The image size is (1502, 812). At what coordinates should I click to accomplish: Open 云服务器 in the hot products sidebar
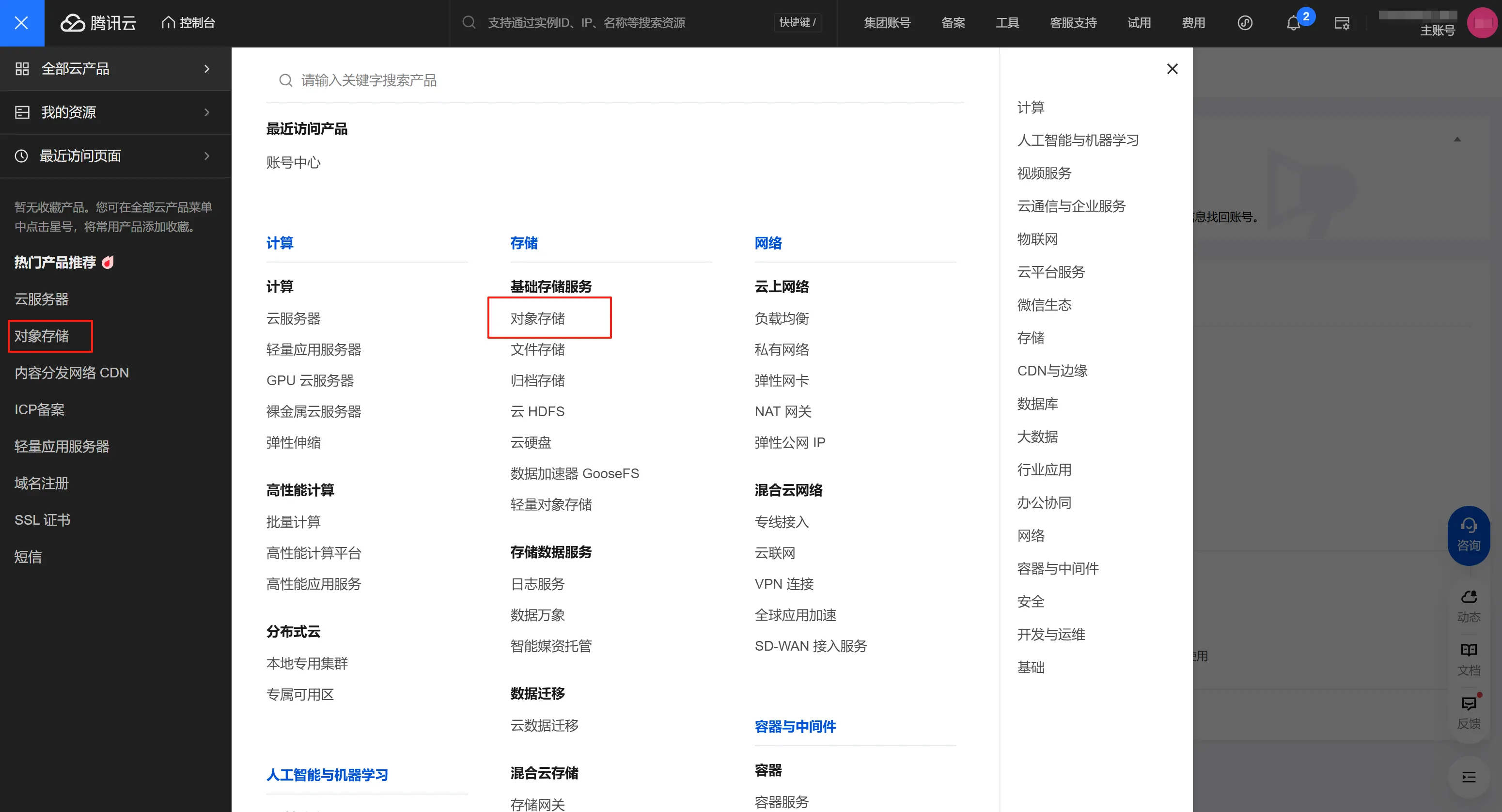click(x=41, y=299)
